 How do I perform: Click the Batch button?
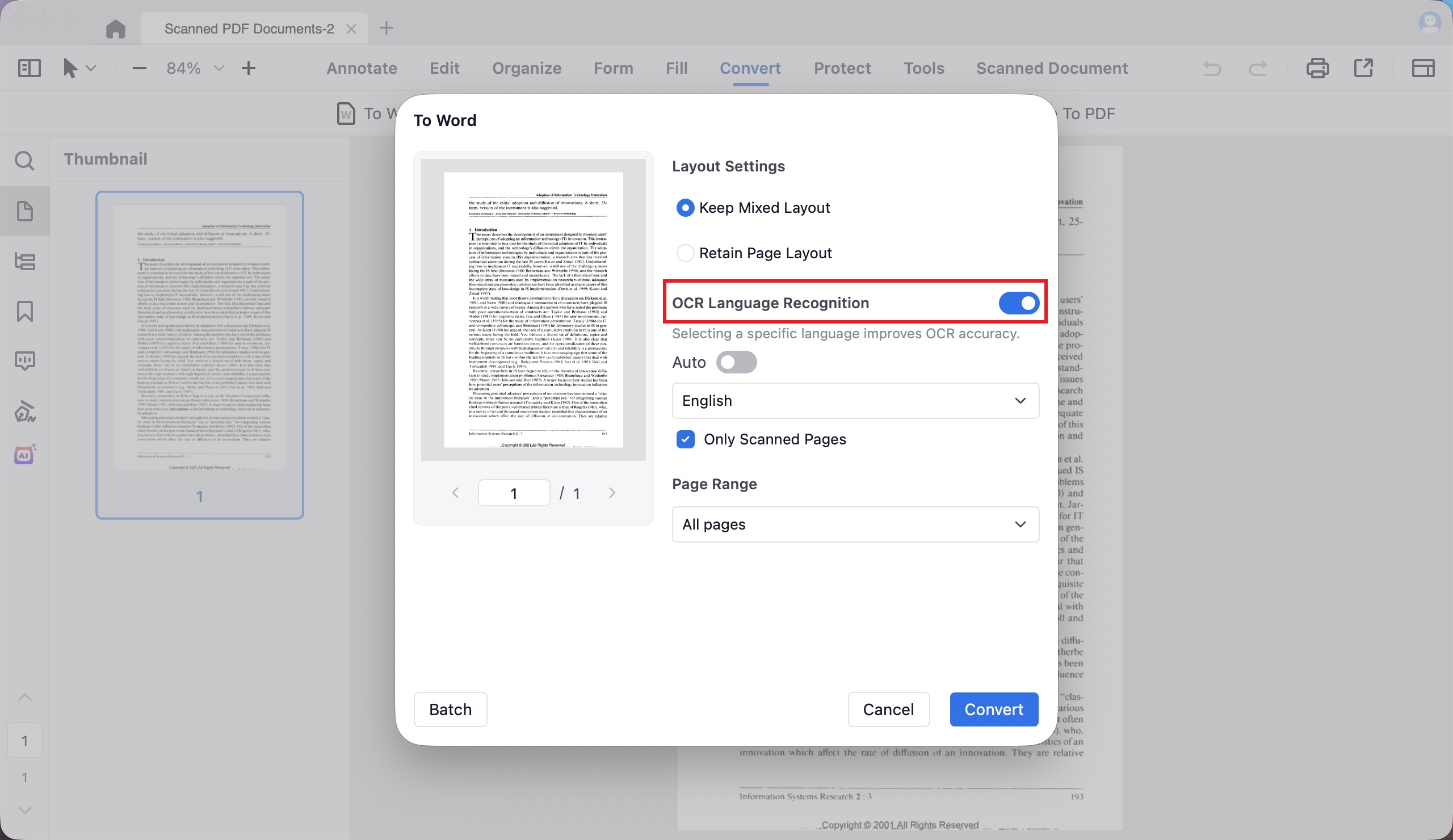coord(450,709)
